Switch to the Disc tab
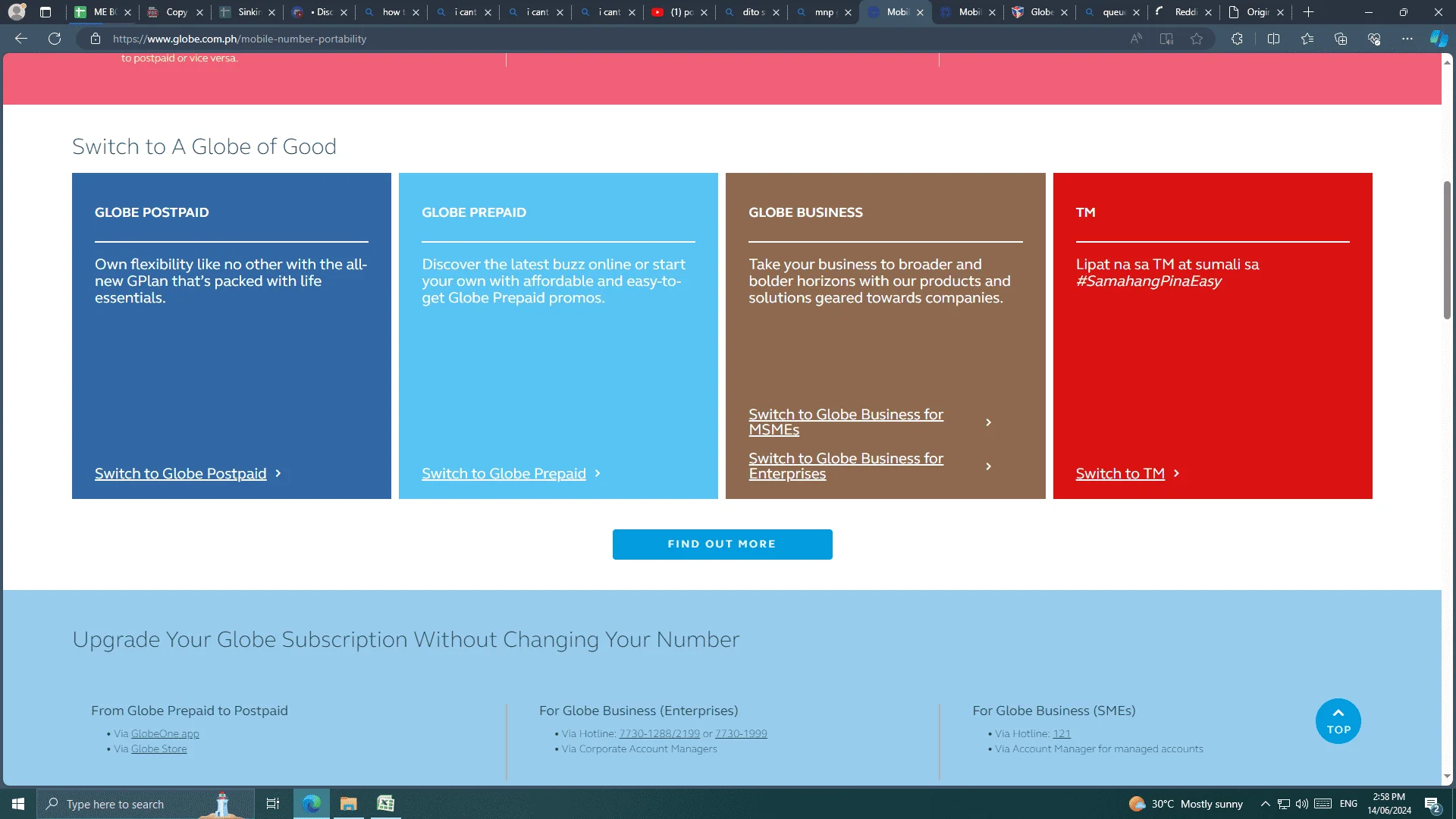 [x=318, y=12]
